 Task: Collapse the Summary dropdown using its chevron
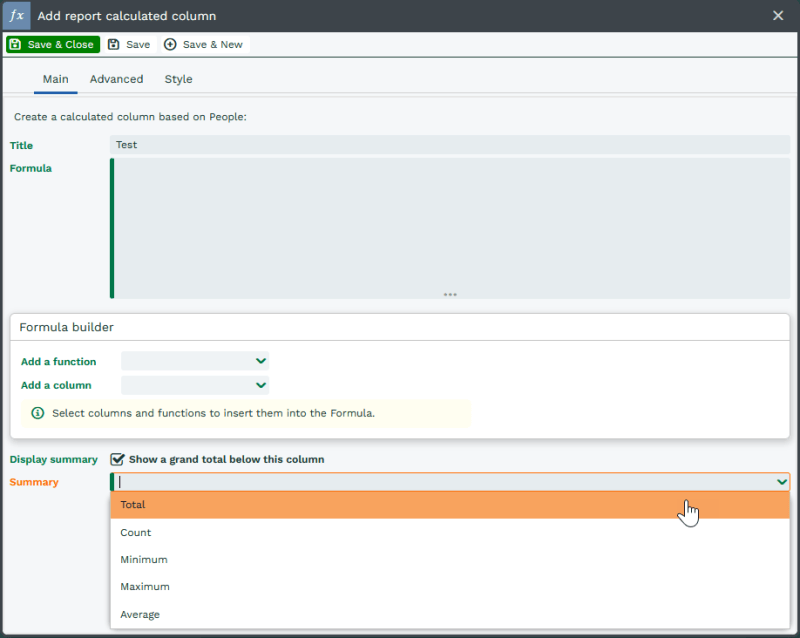tap(781, 482)
